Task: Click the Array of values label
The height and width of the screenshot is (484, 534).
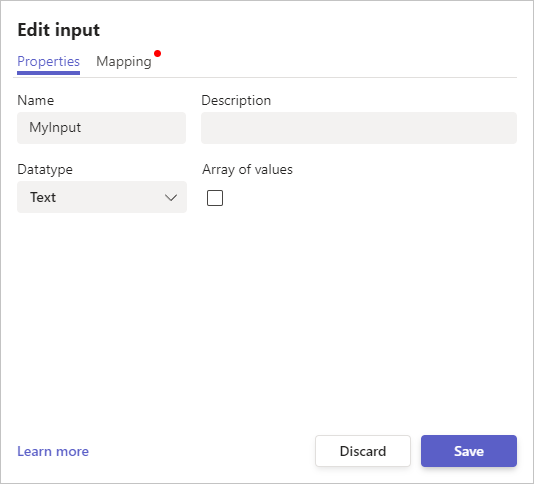Action: (247, 169)
